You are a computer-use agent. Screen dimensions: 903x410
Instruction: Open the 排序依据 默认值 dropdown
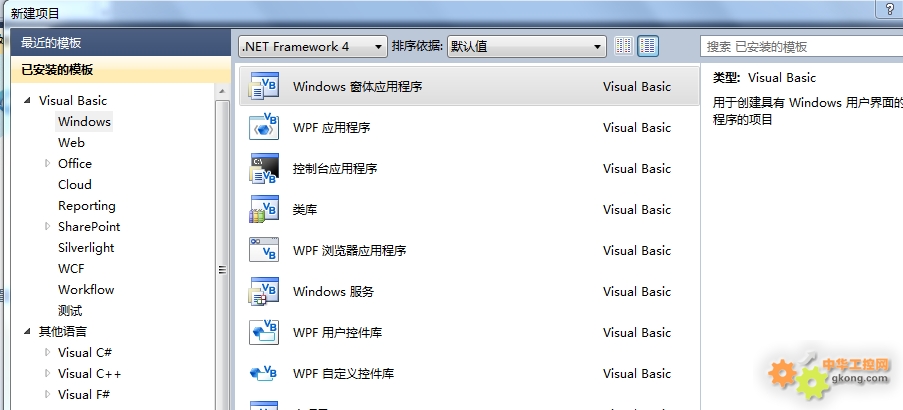point(527,47)
